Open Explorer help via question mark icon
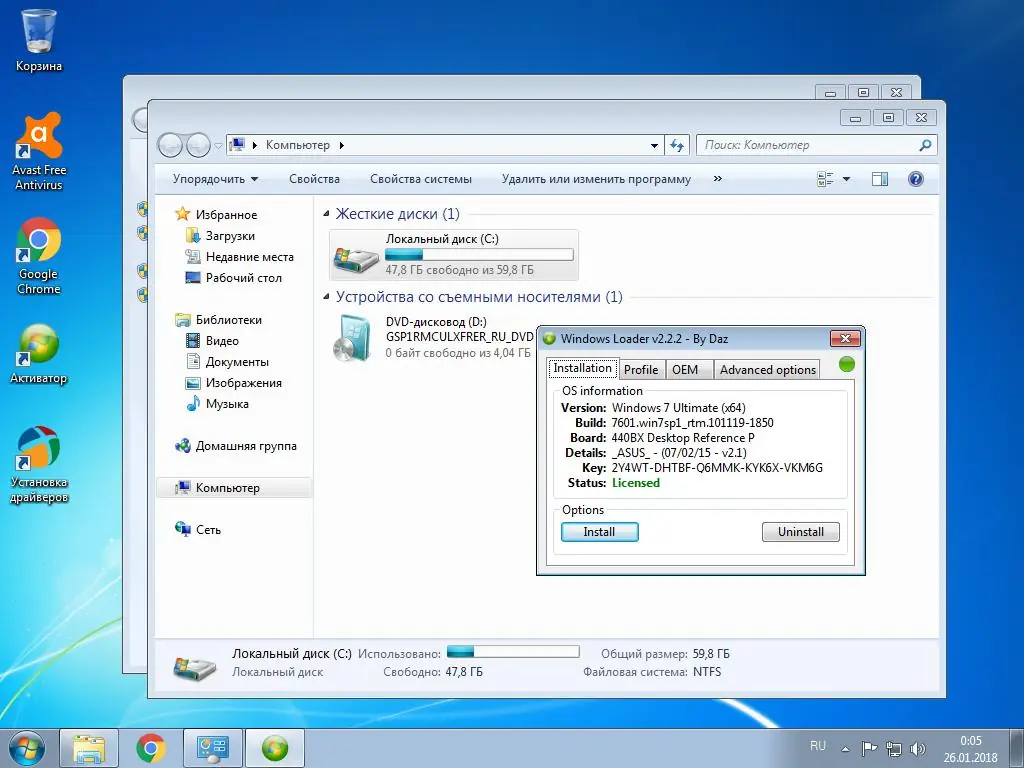The height and width of the screenshot is (768, 1024). pyautogui.click(x=917, y=179)
